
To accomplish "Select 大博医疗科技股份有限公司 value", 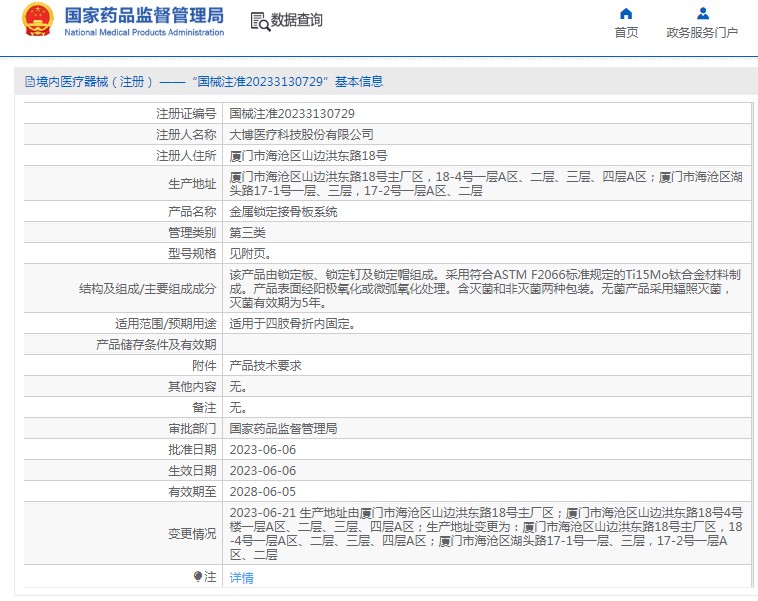I will pos(301,134).
